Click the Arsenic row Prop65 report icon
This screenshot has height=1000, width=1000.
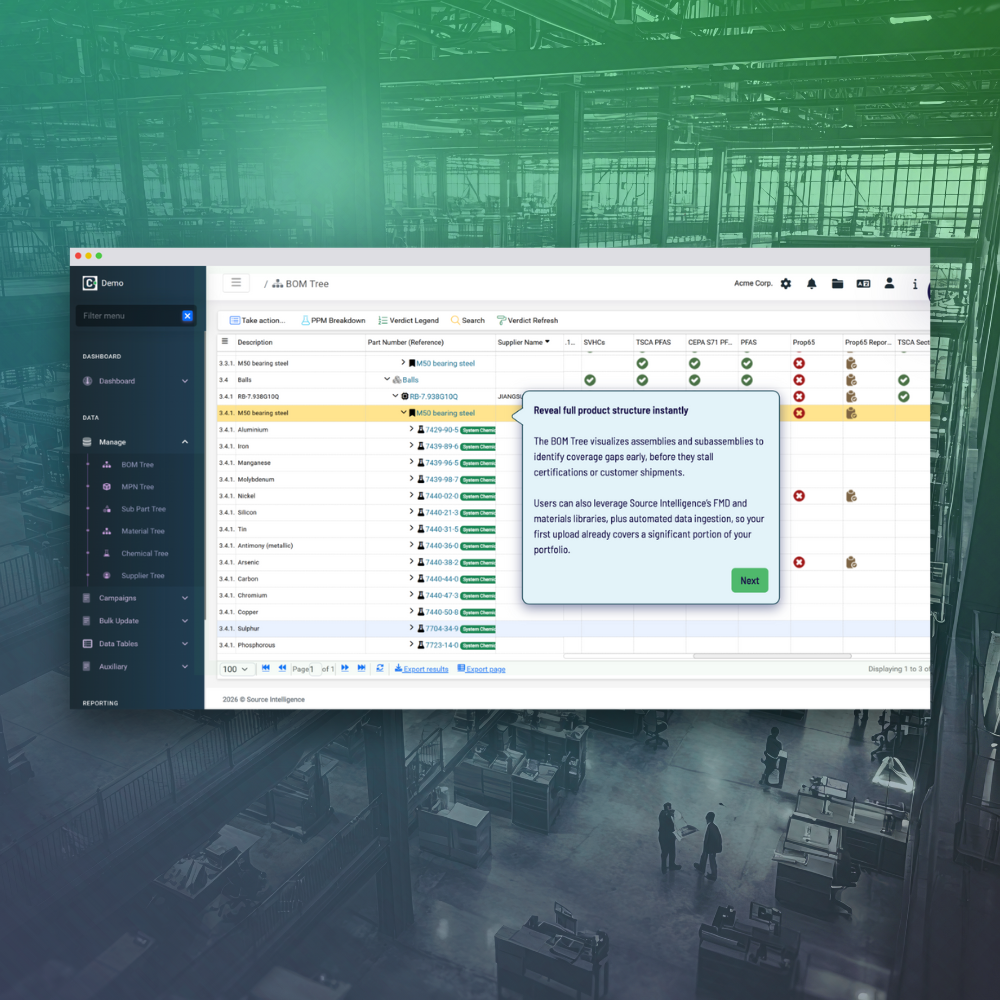pyautogui.click(x=851, y=562)
